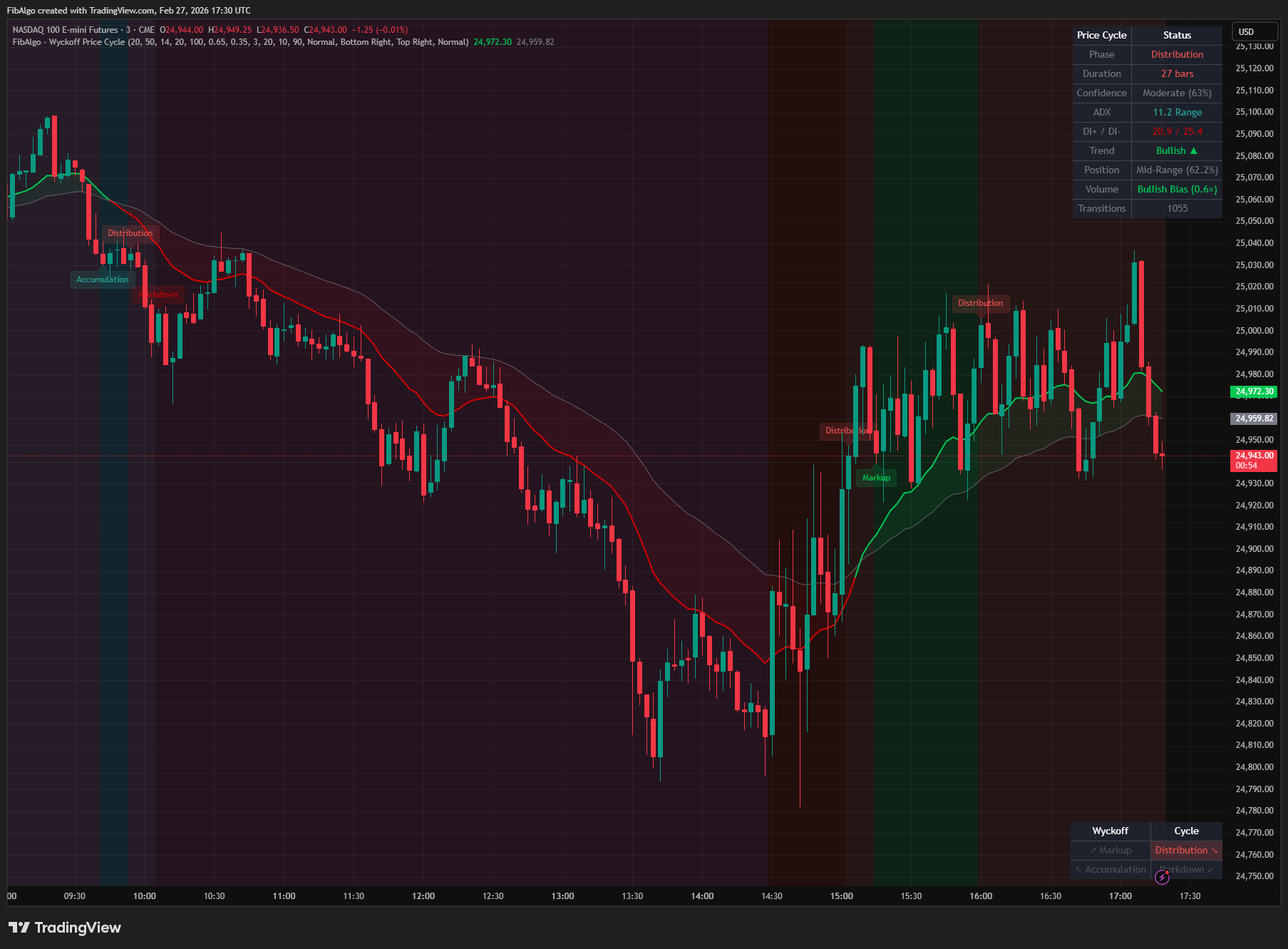
Task: Click the purple lightning bolt icon
Action: click(1163, 878)
